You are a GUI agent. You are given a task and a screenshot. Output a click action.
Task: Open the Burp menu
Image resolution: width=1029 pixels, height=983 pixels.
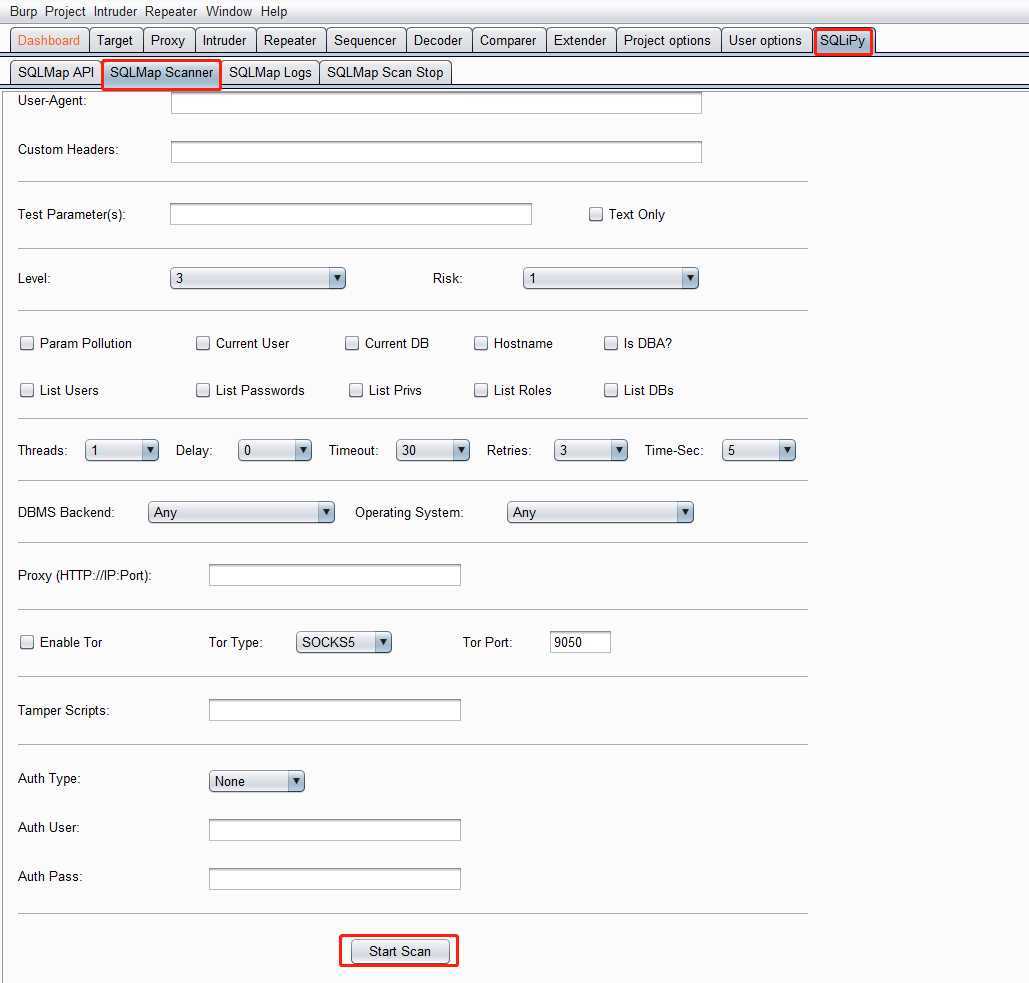23,11
